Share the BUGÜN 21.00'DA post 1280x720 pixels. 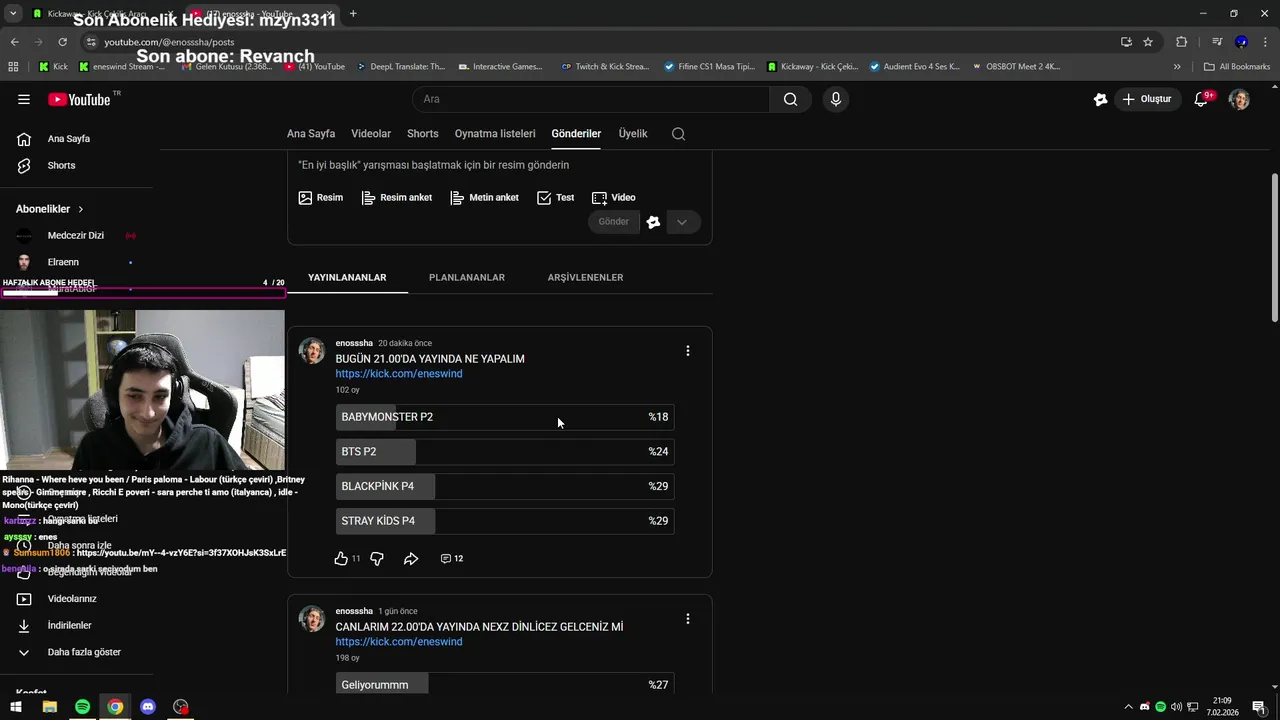click(411, 559)
